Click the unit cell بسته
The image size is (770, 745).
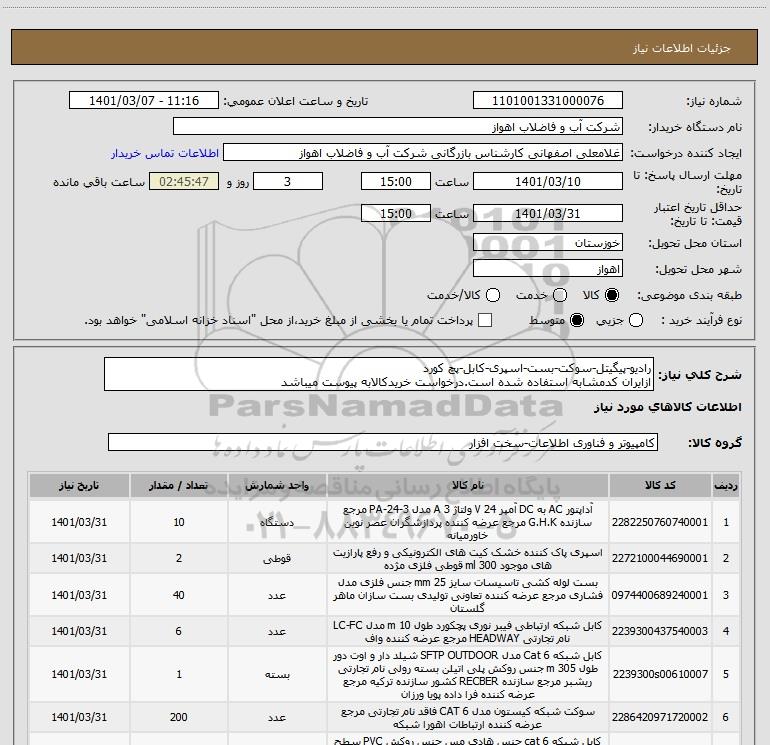(277, 674)
